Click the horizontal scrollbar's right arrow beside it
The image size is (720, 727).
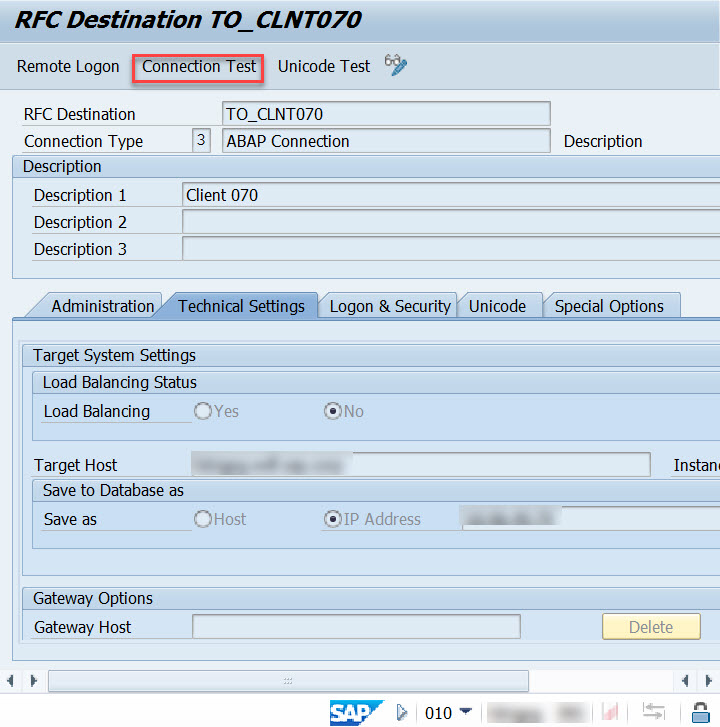[x=33, y=681]
